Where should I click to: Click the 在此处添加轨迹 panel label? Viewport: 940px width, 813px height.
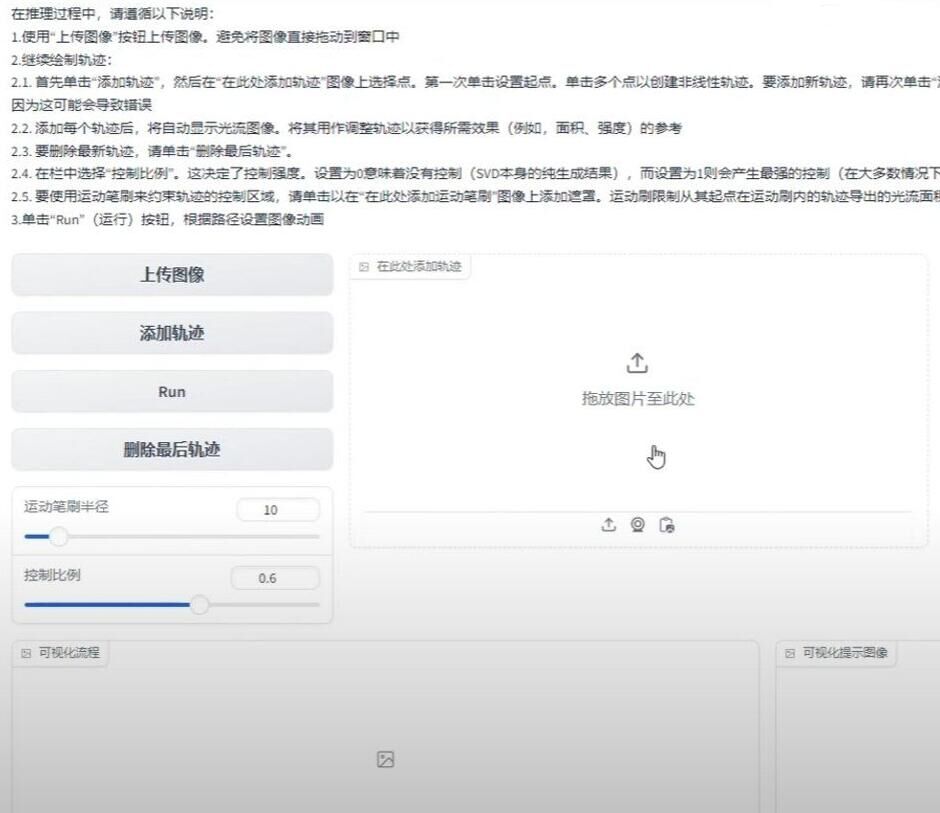click(419, 267)
